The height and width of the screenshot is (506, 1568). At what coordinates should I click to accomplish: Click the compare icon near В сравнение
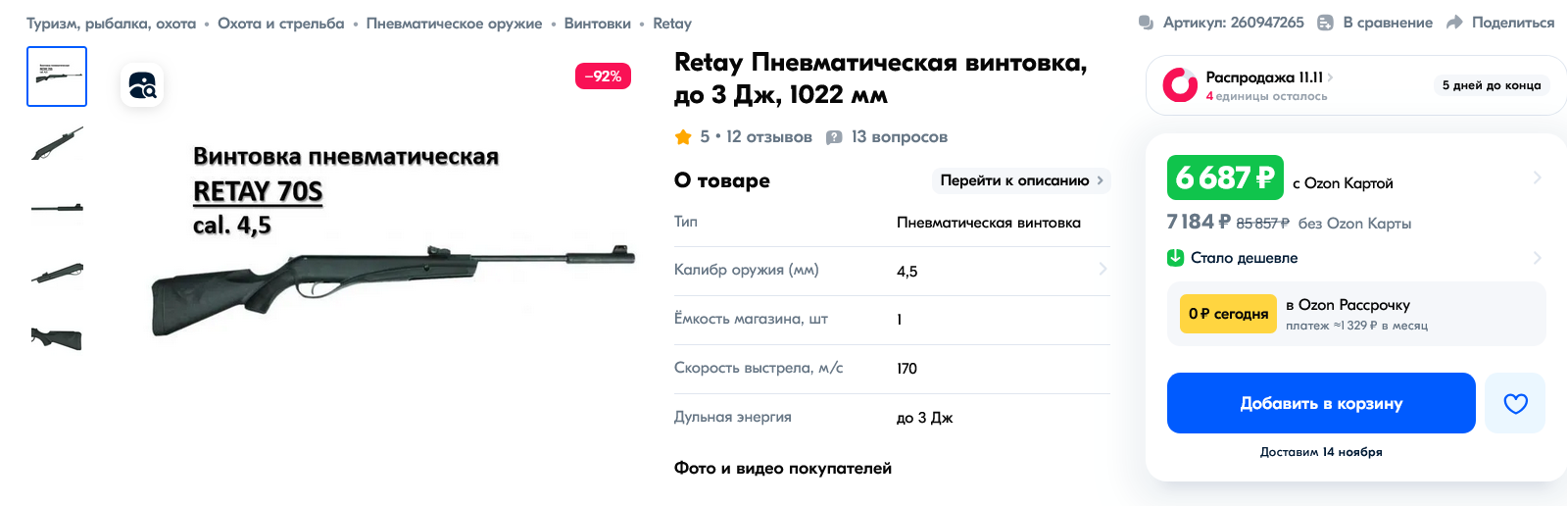tap(1325, 23)
